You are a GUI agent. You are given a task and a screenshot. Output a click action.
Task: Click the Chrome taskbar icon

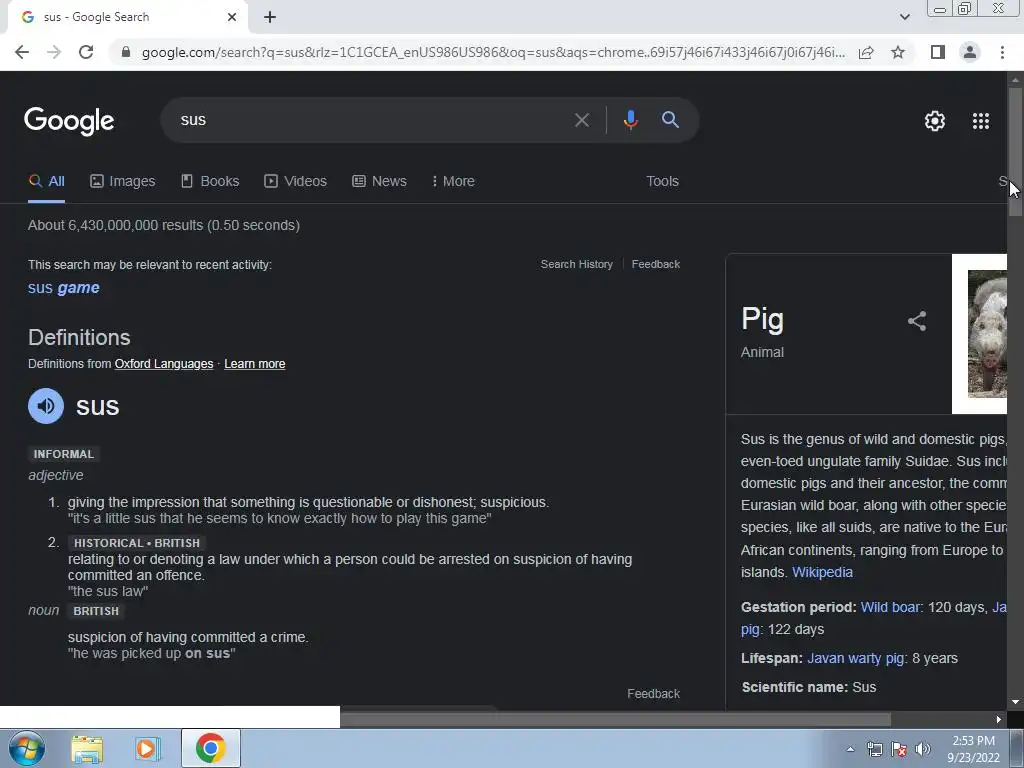tap(210, 748)
